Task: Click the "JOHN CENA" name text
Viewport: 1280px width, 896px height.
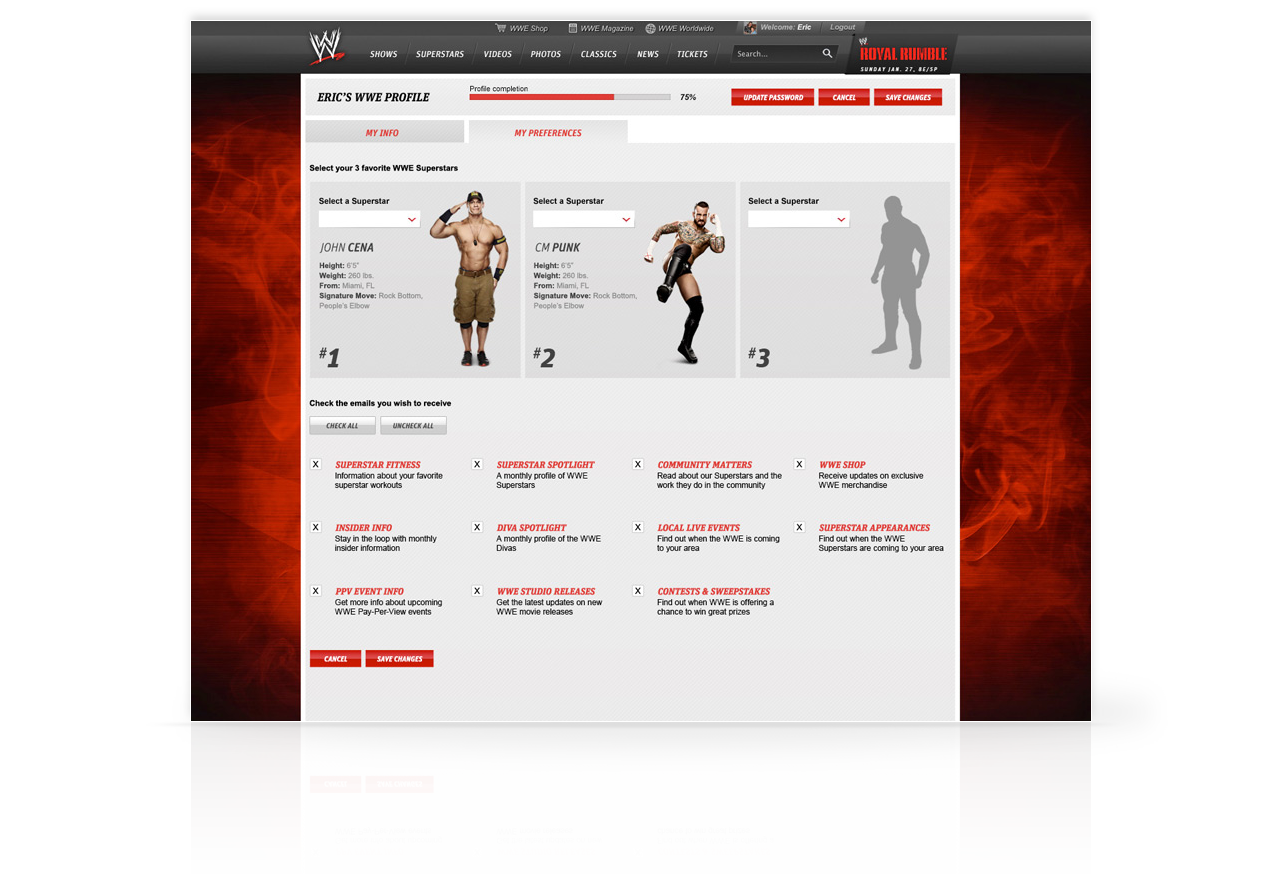Action: [x=347, y=247]
